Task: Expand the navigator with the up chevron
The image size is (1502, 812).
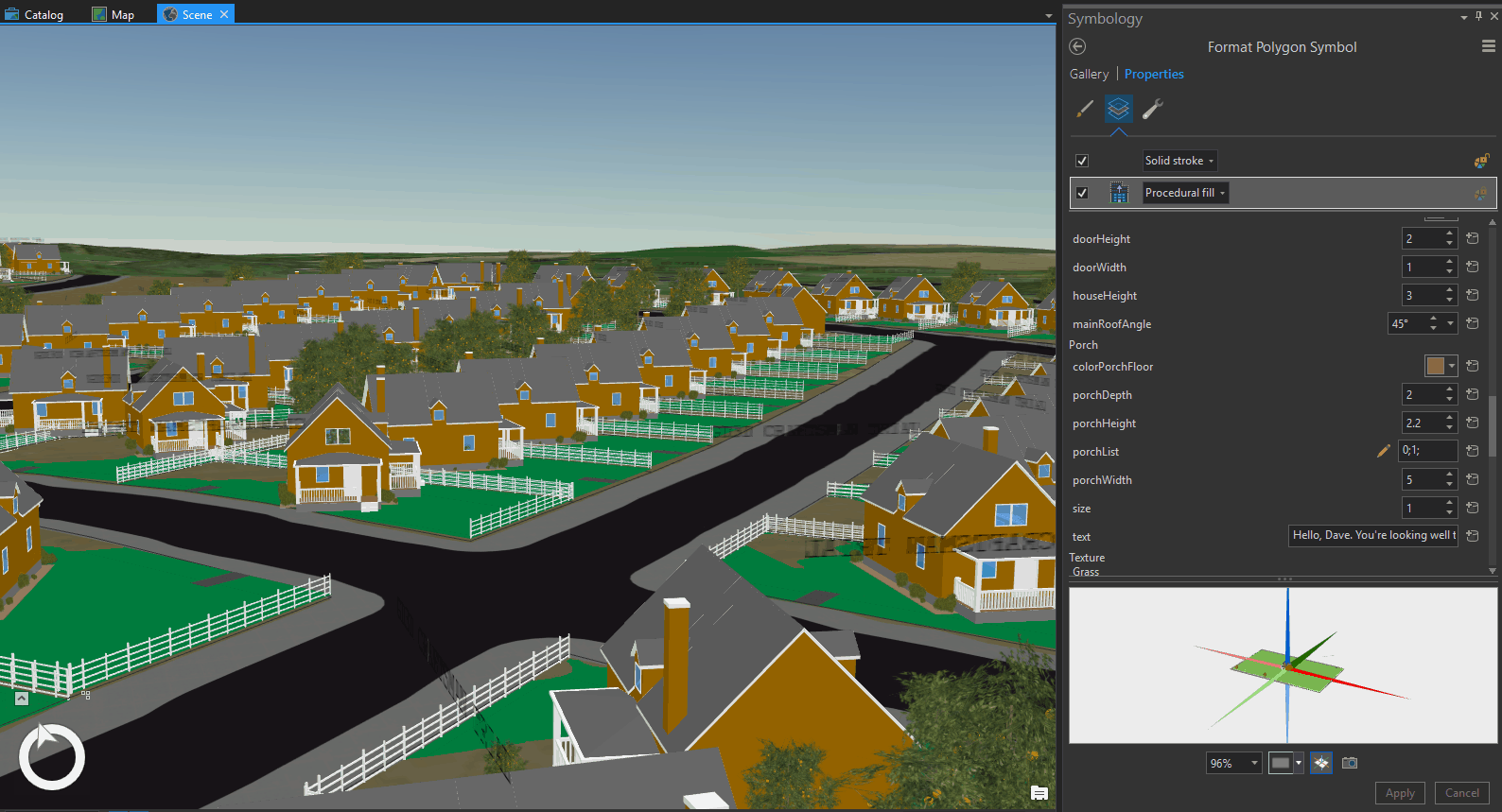Action: [x=22, y=699]
